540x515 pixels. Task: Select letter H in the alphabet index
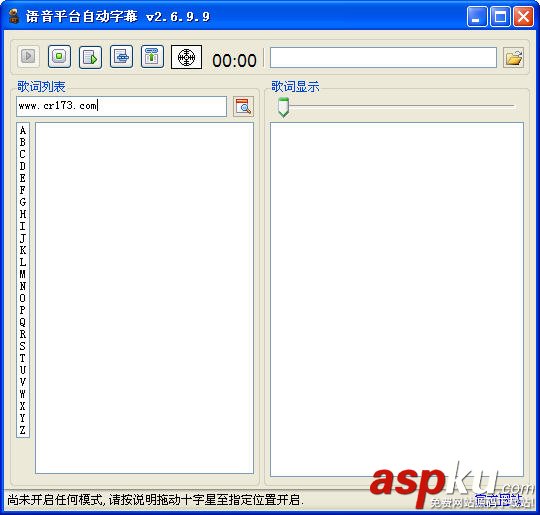coord(23,214)
